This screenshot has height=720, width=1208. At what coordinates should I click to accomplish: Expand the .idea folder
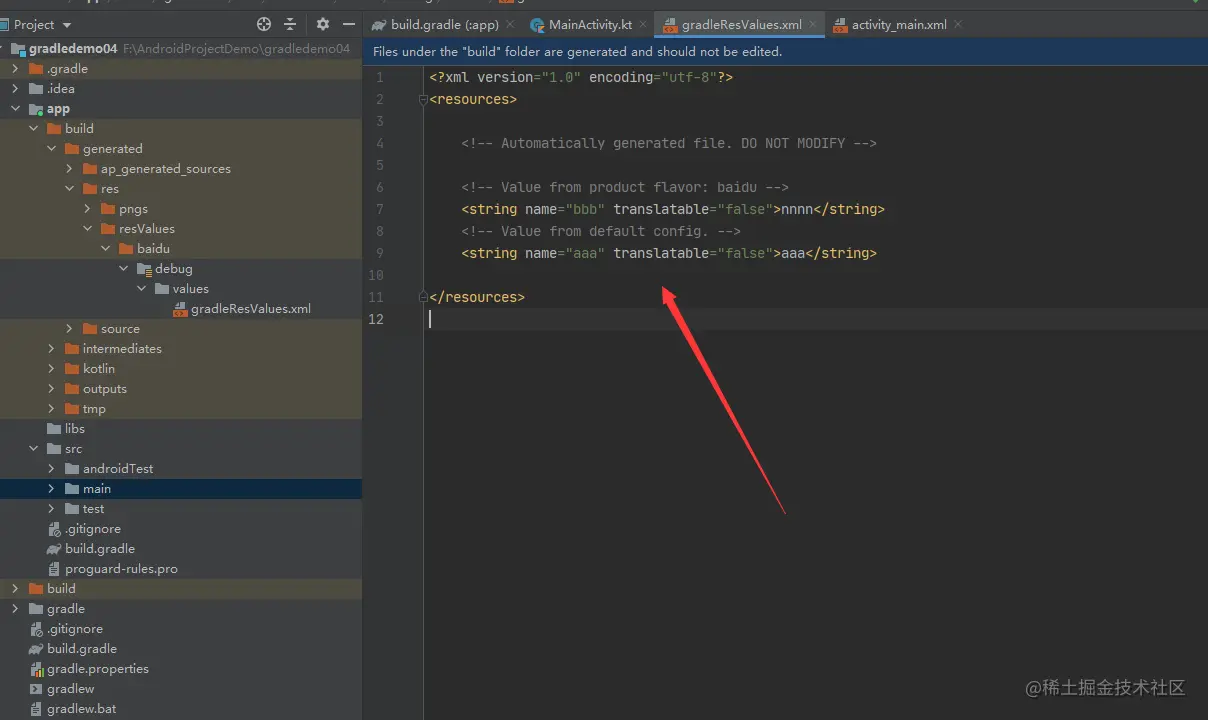tap(15, 89)
